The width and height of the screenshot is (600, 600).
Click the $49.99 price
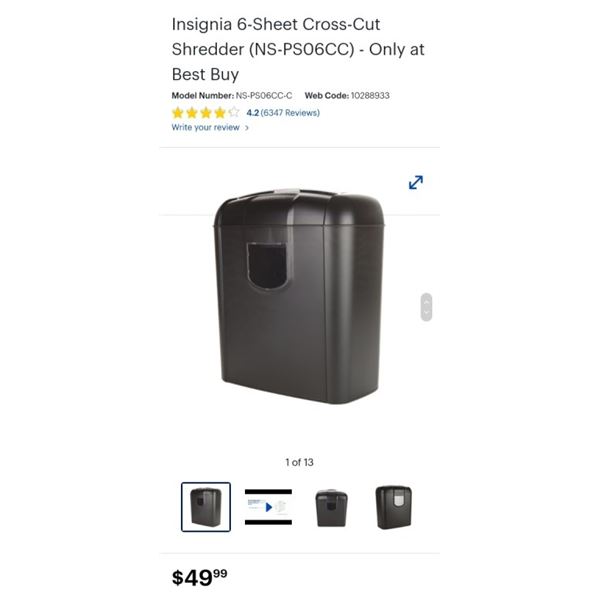(x=199, y=577)
